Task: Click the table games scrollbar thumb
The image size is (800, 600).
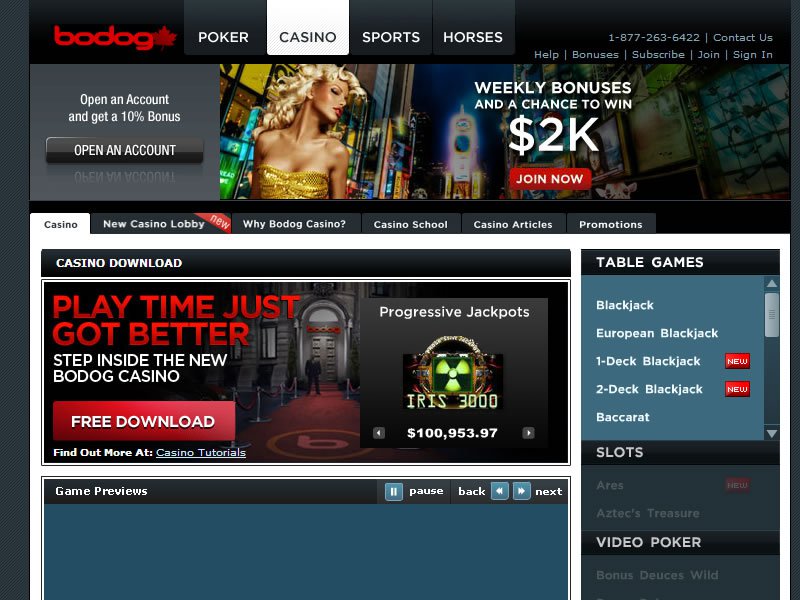Action: (771, 315)
